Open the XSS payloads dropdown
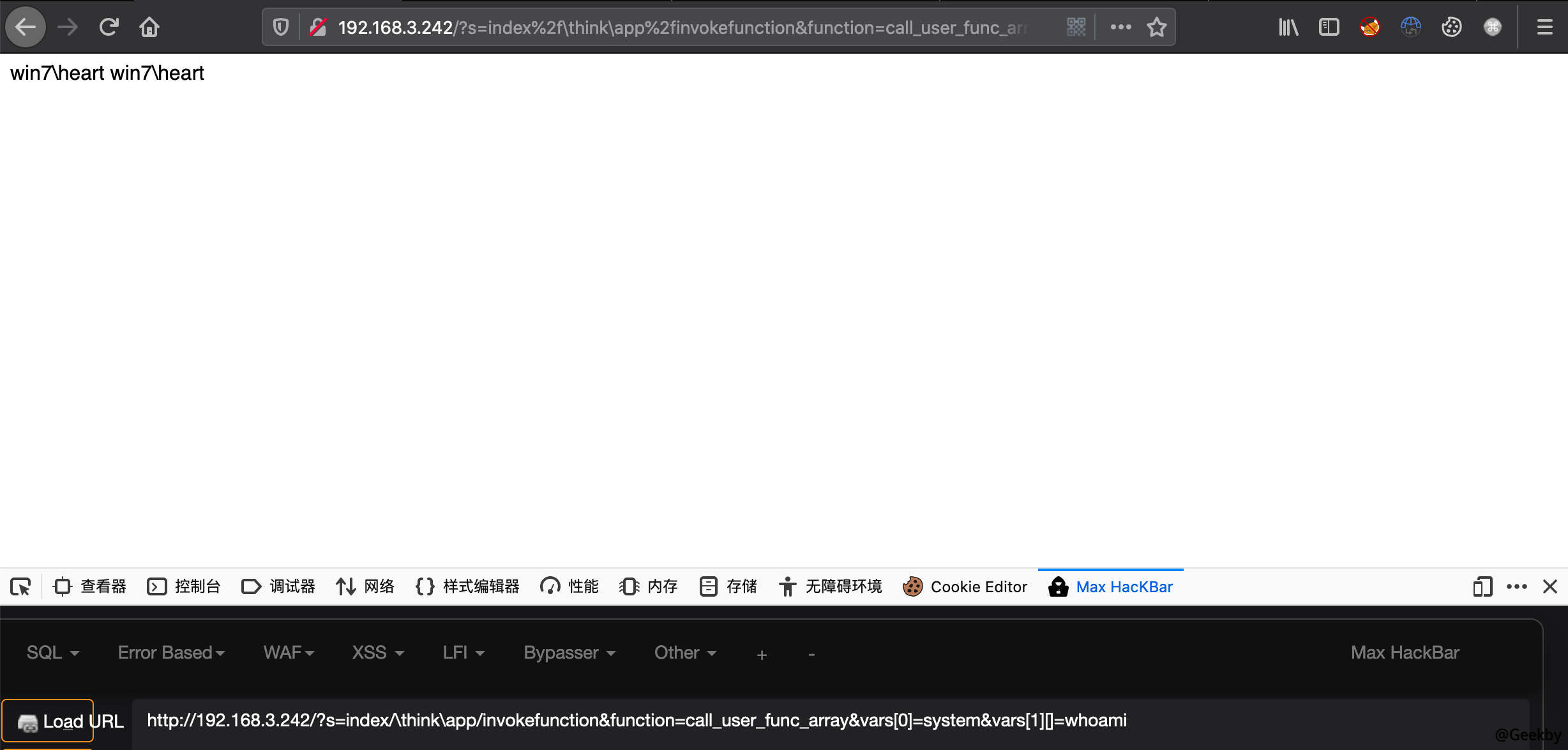Screen dimensions: 1568x750 coord(377,652)
